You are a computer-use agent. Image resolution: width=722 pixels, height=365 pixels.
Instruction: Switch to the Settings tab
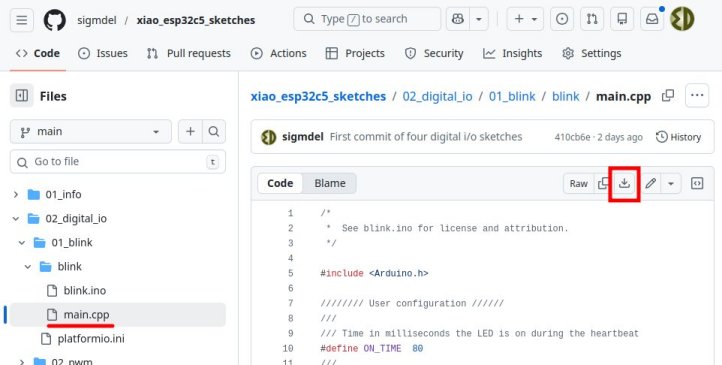coord(592,53)
